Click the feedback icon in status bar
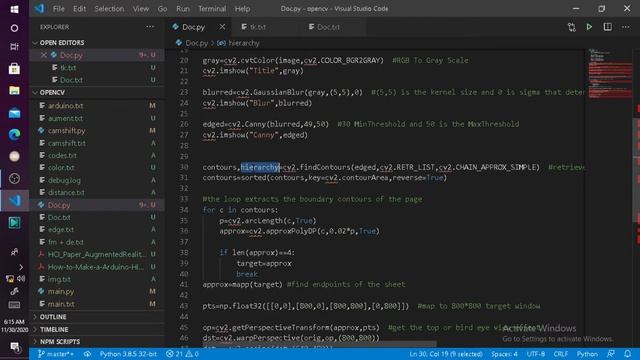Viewport: 640px width, 360px height. coord(611,354)
